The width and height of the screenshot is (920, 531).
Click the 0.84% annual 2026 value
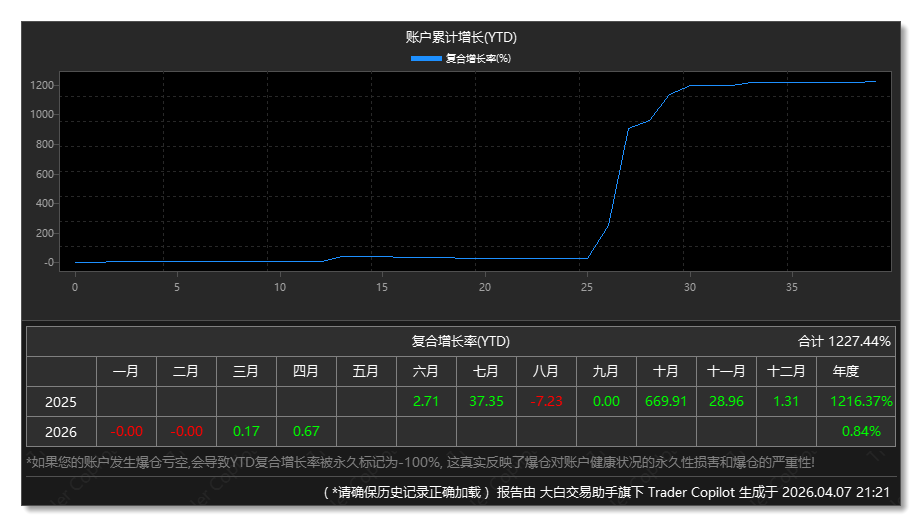[862, 431]
